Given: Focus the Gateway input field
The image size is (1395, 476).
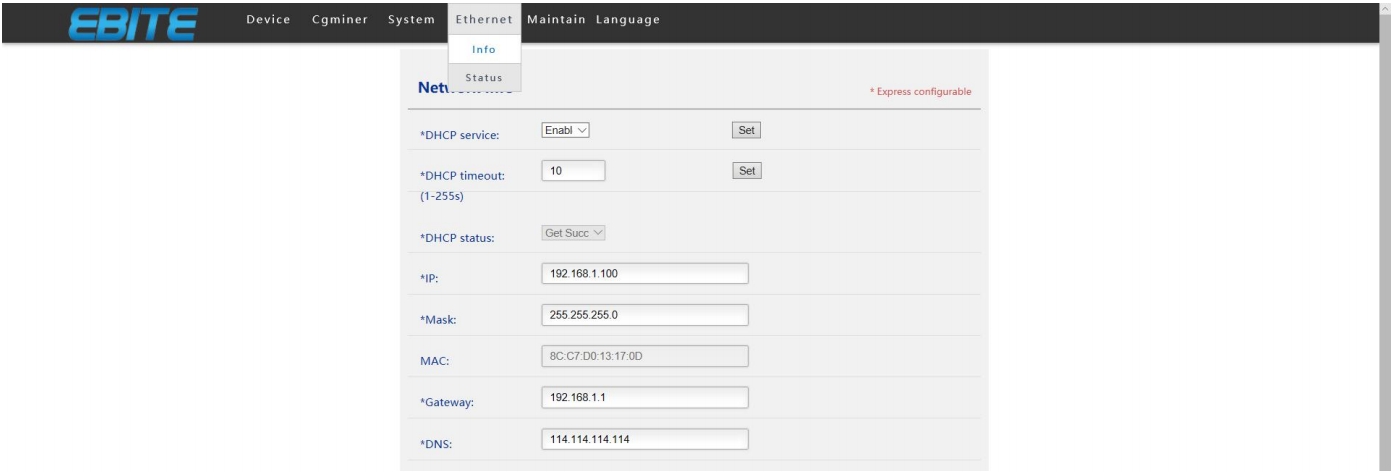Looking at the screenshot, I should click(x=644, y=398).
